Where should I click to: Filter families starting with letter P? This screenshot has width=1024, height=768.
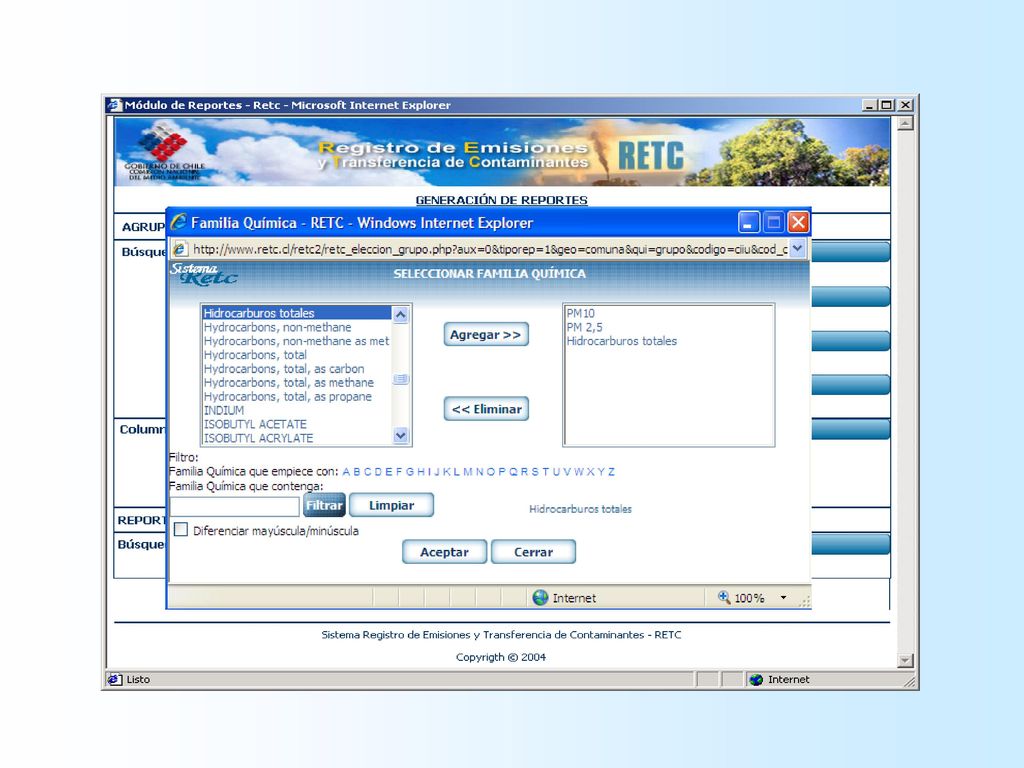pos(502,472)
